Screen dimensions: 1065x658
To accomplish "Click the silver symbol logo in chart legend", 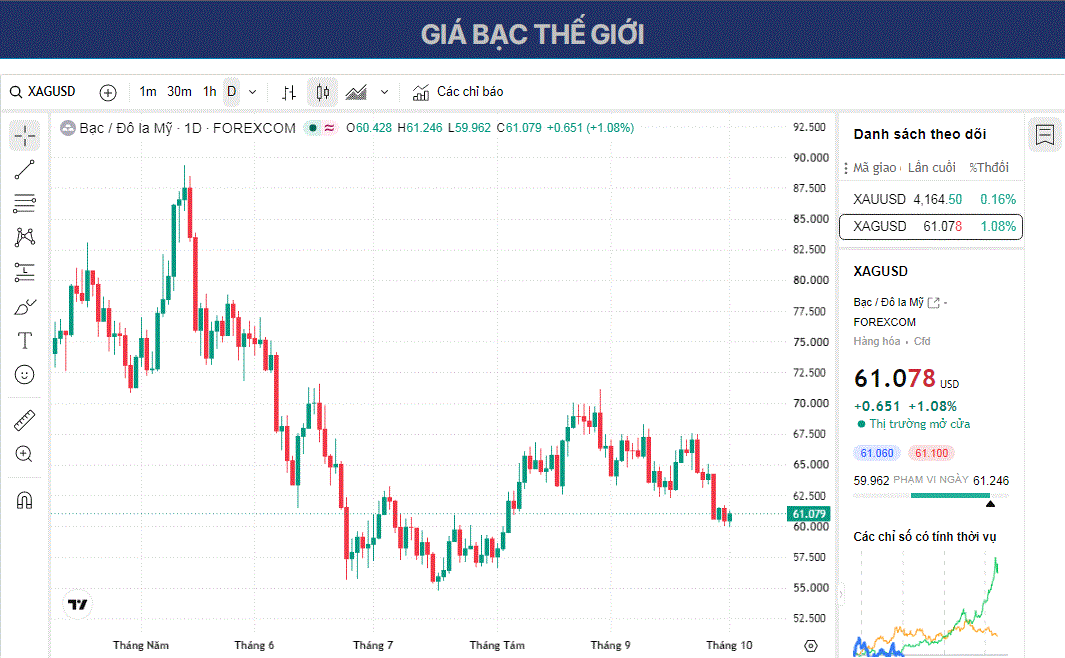I will click(68, 128).
